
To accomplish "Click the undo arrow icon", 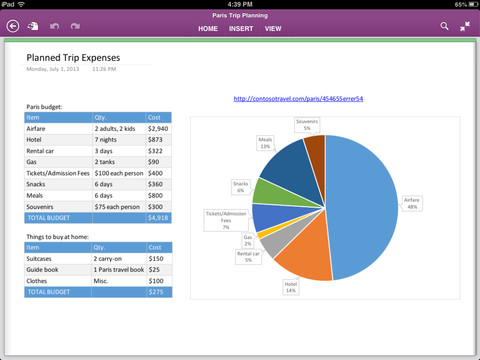I will click(x=55, y=26).
